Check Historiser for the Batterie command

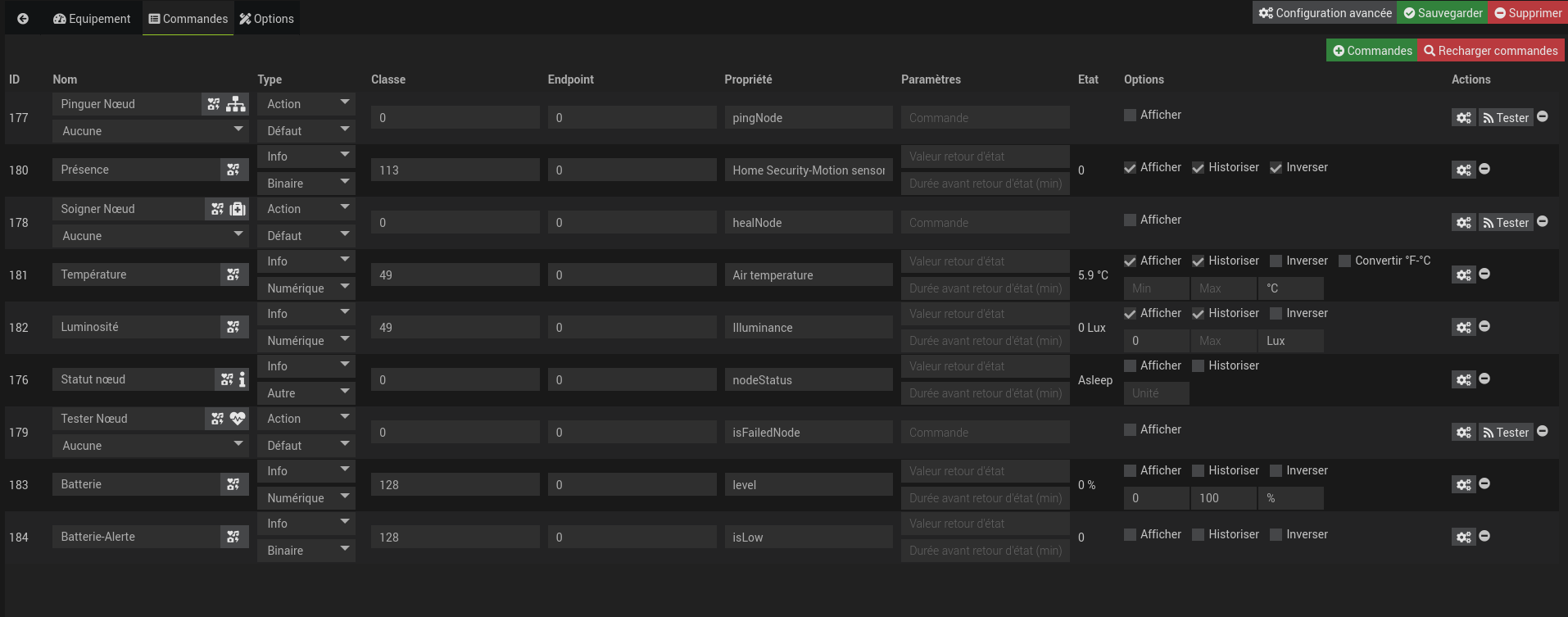pos(1198,471)
